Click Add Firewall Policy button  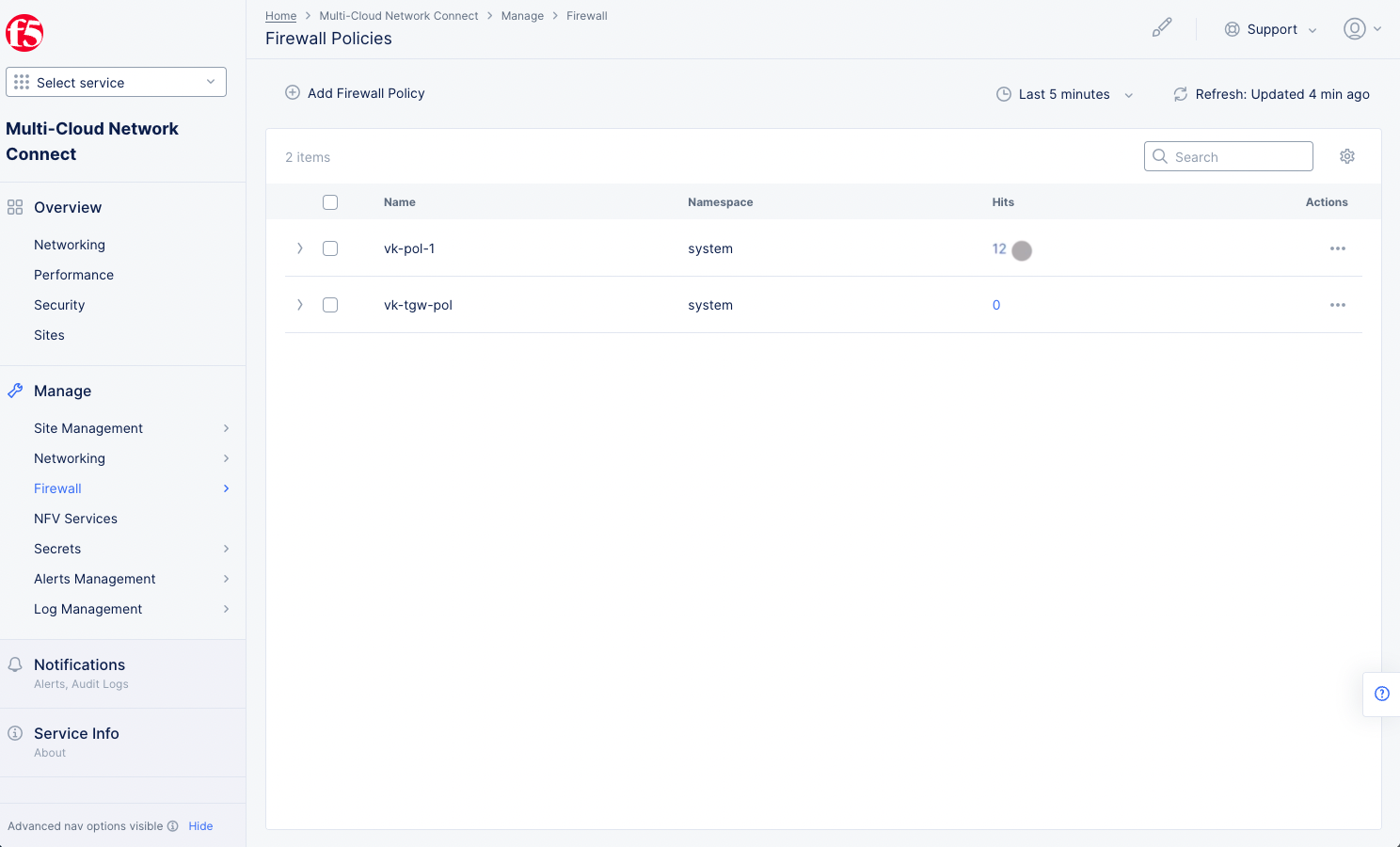click(x=355, y=93)
